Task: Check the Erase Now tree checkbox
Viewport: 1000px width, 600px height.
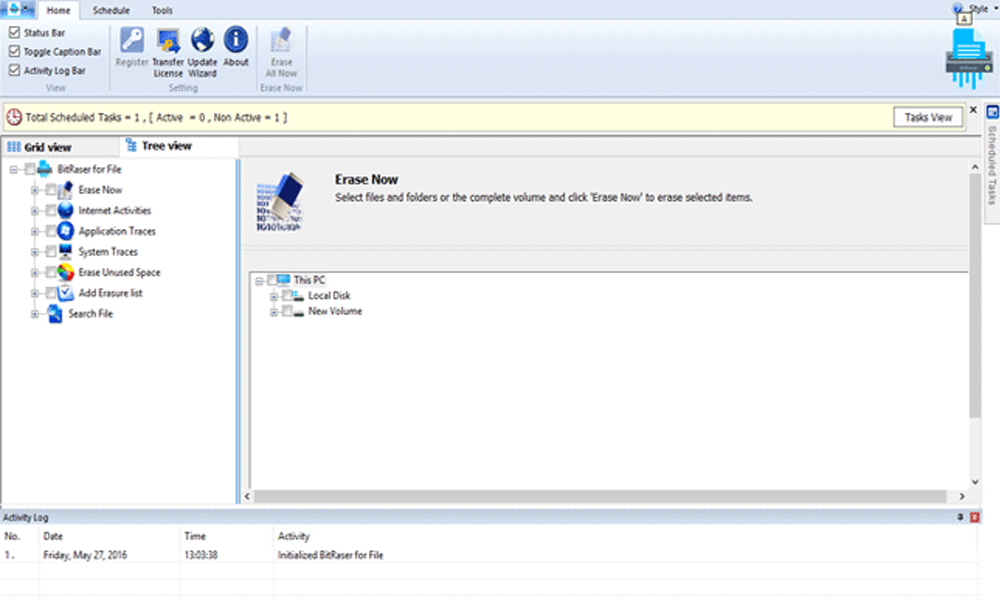Action: pyautogui.click(x=50, y=190)
